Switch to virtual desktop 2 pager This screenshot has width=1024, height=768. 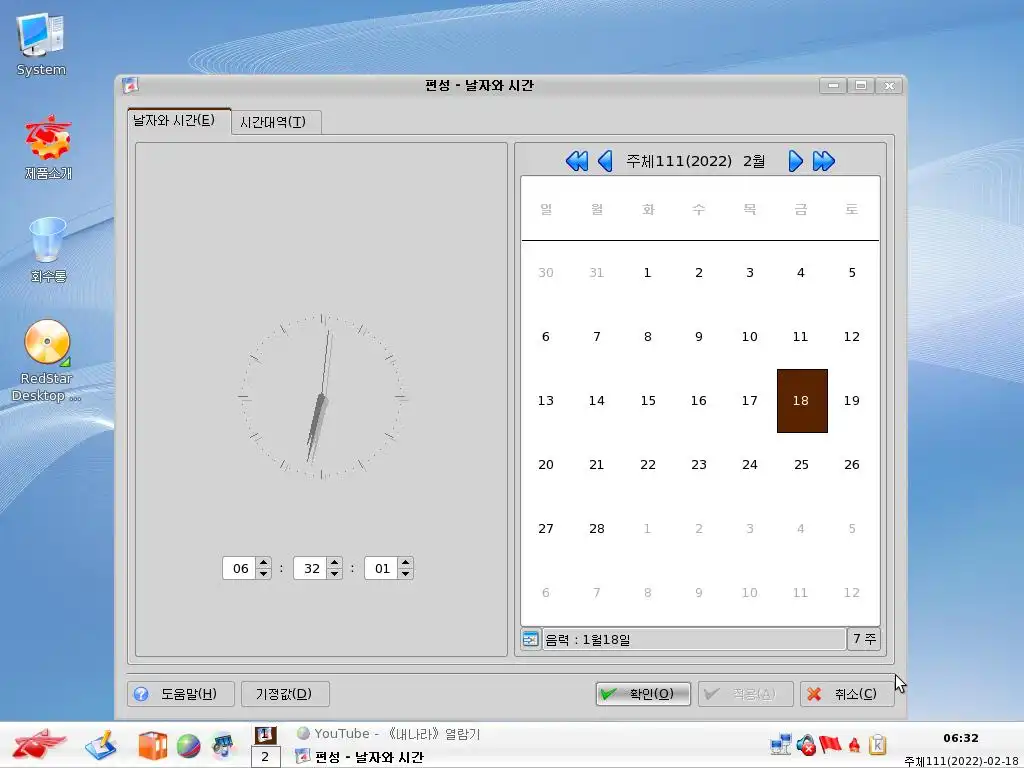(265, 757)
